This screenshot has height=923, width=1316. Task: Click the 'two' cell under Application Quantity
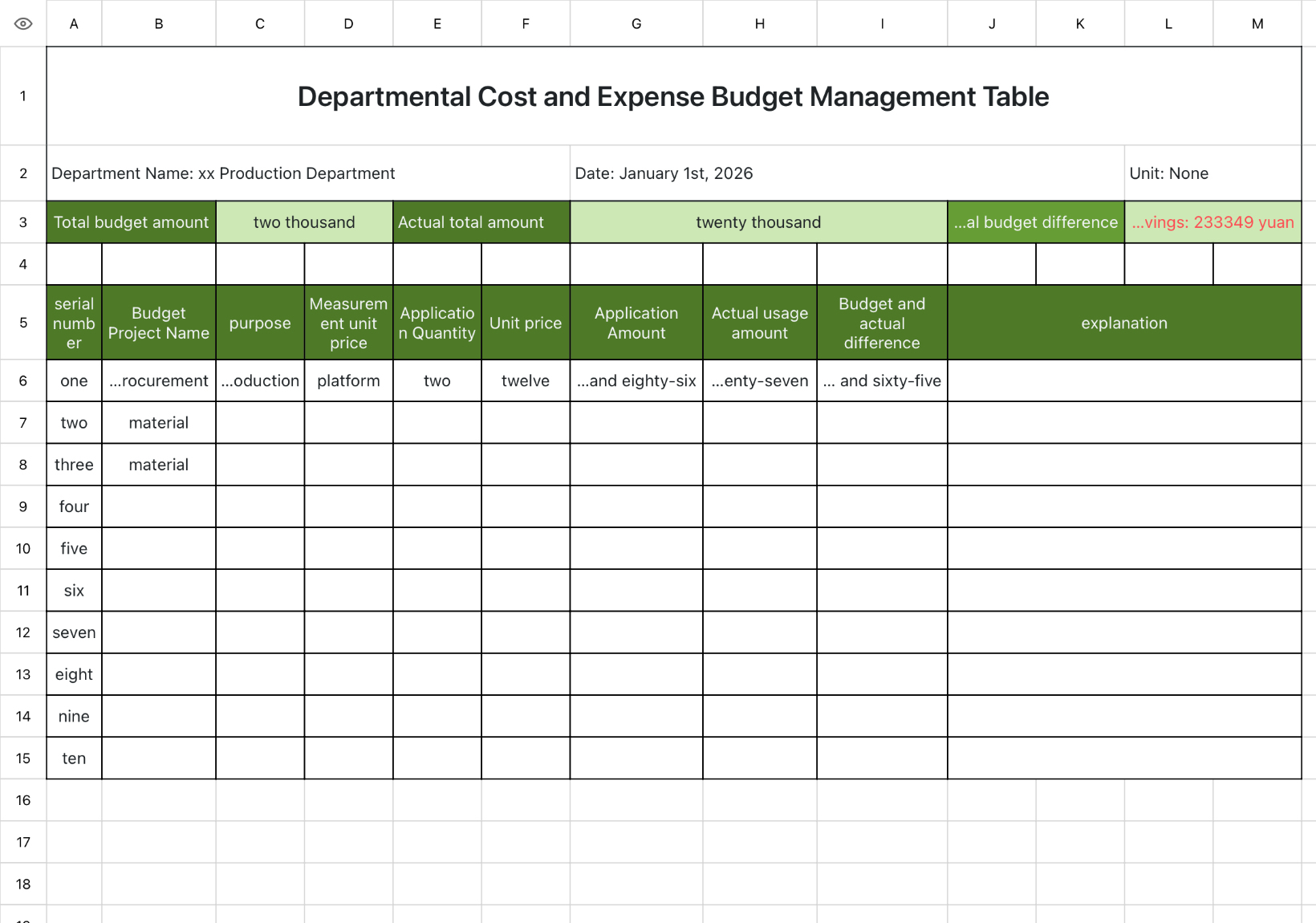(x=437, y=380)
